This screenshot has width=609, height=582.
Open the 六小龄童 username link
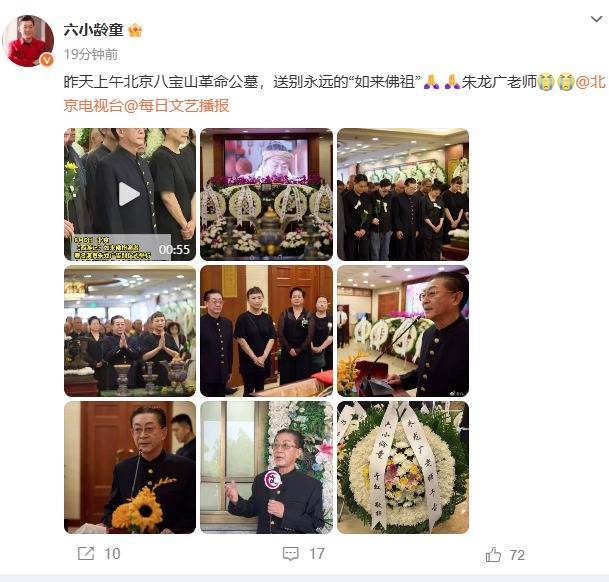[x=93, y=30]
